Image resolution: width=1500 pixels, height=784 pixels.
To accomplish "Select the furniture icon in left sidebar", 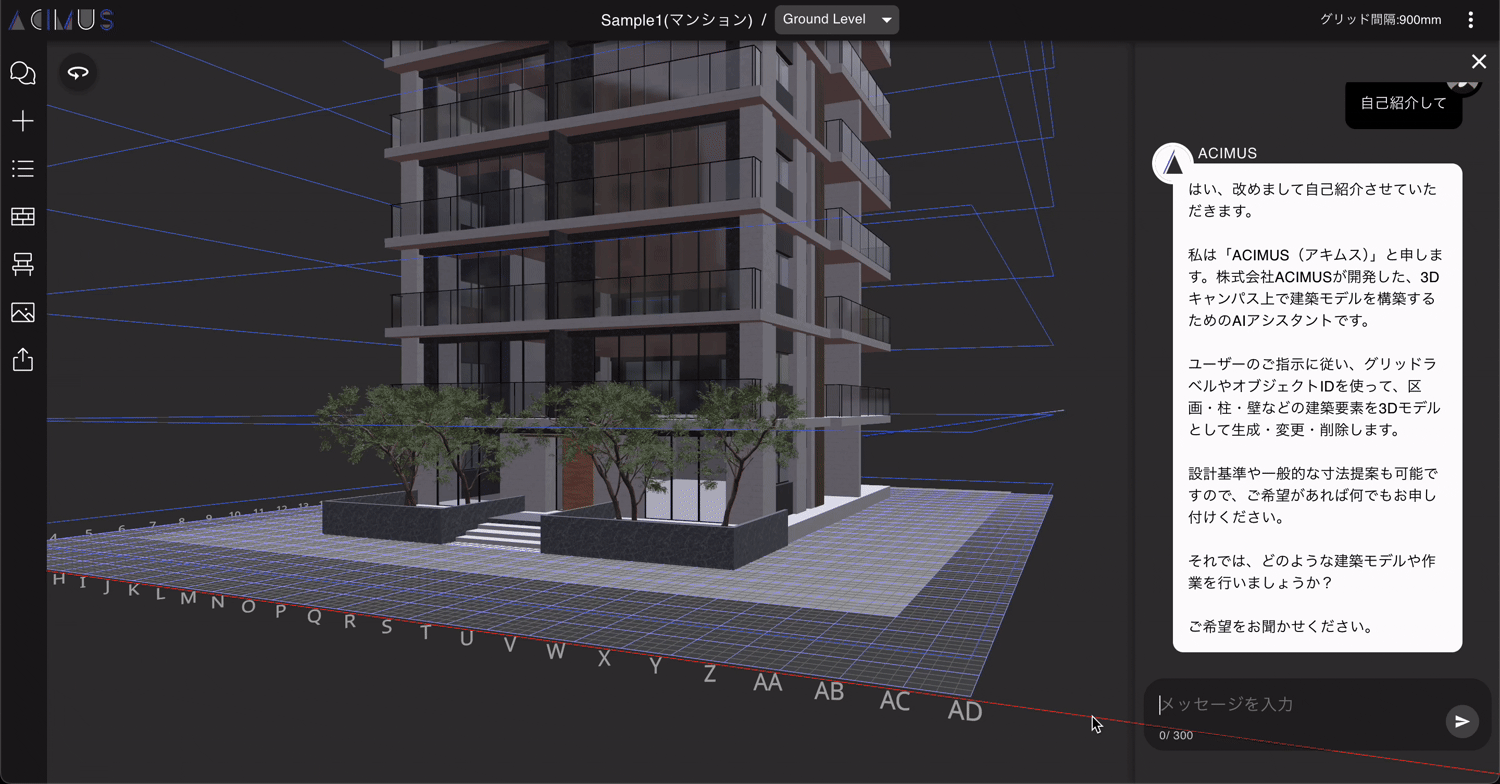I will [x=23, y=264].
